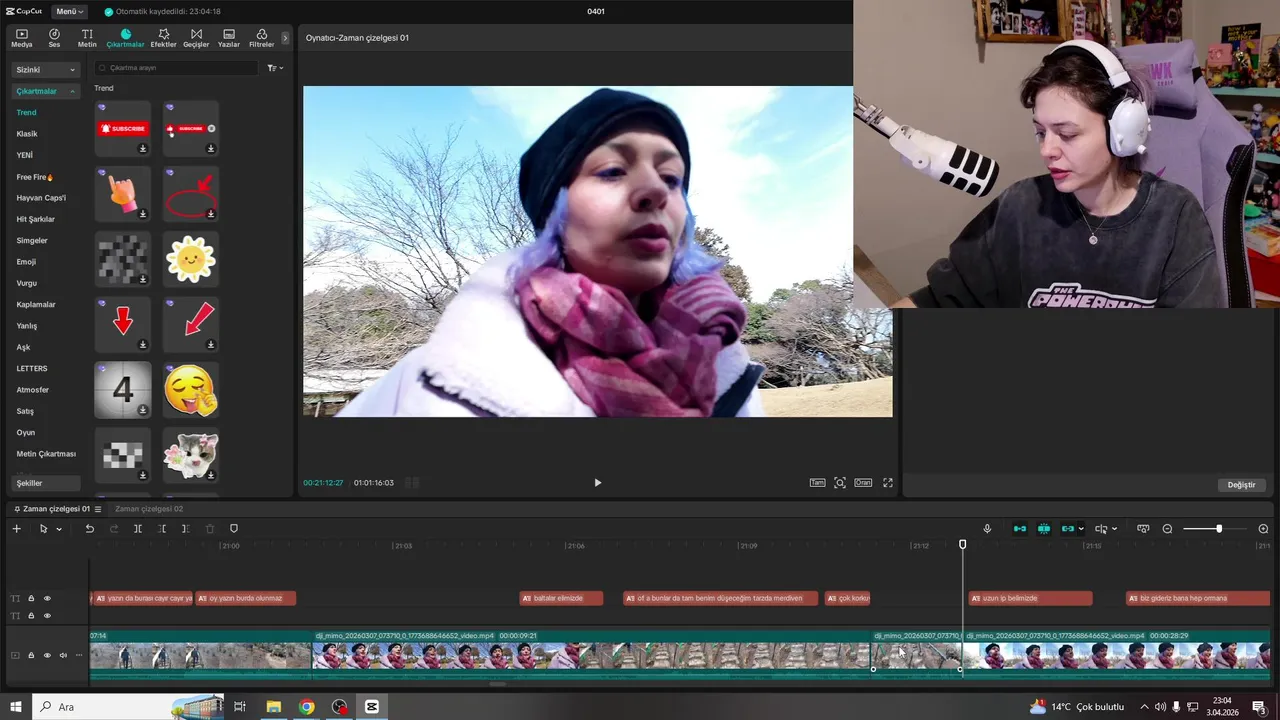
Task: Play the preview video
Action: (x=598, y=483)
